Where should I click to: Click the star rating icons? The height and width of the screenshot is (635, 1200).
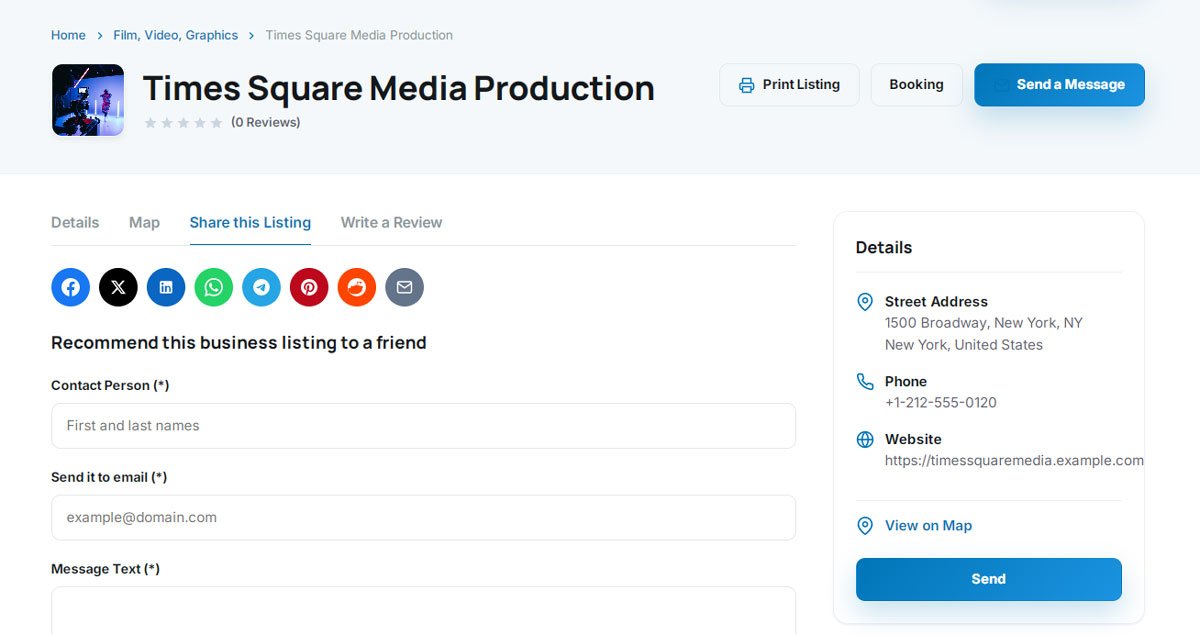click(x=183, y=123)
